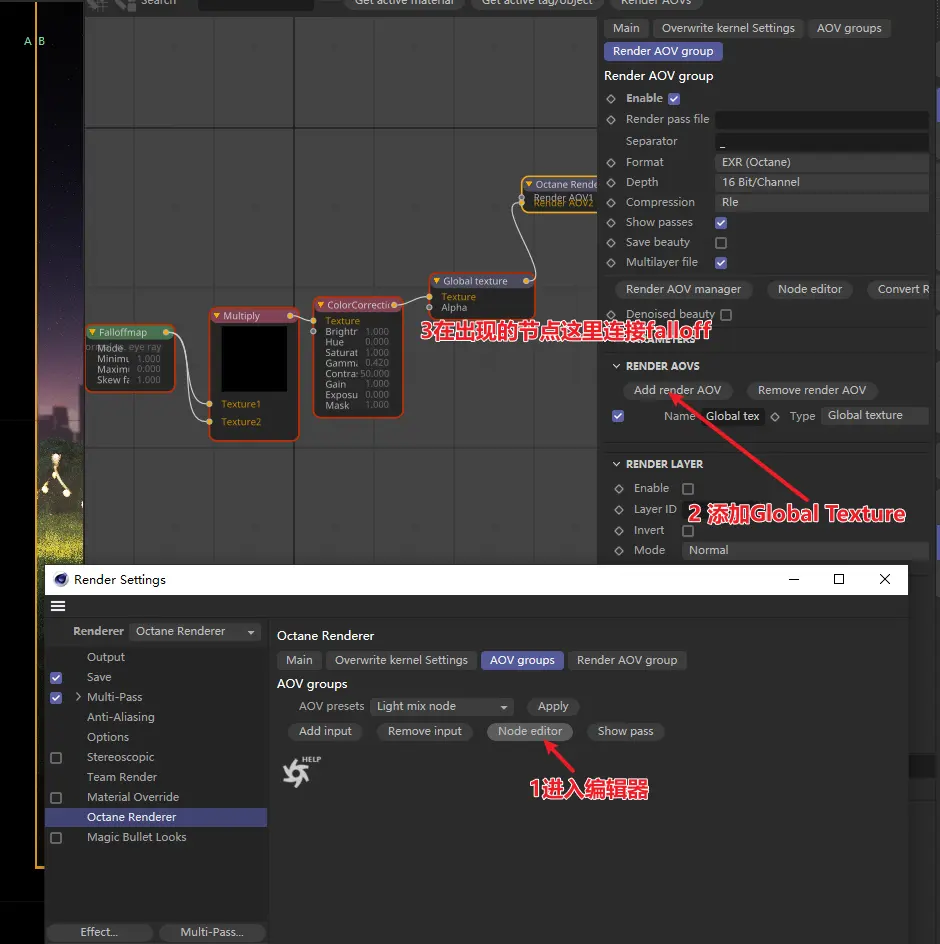Open the Type dropdown showing Global texture
The height and width of the screenshot is (944, 940).
pyautogui.click(x=874, y=415)
